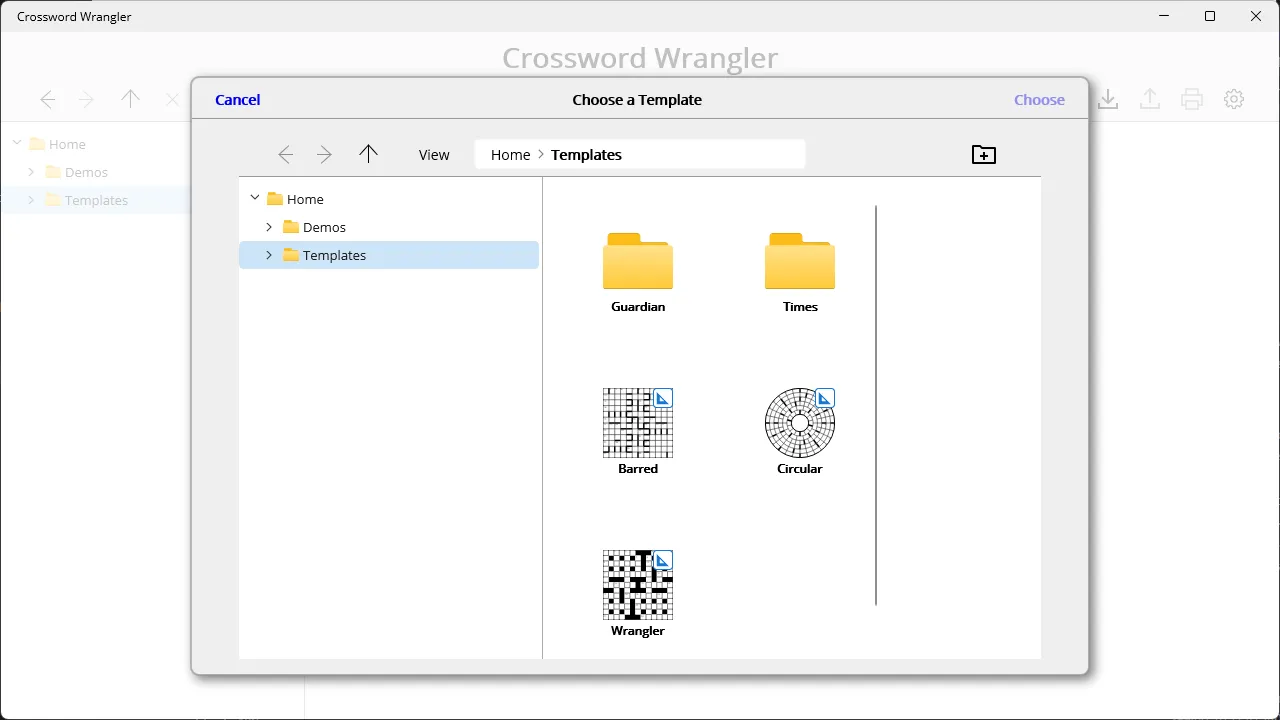Expand the Demos tree node in dialog
The image size is (1280, 720).
[269, 227]
